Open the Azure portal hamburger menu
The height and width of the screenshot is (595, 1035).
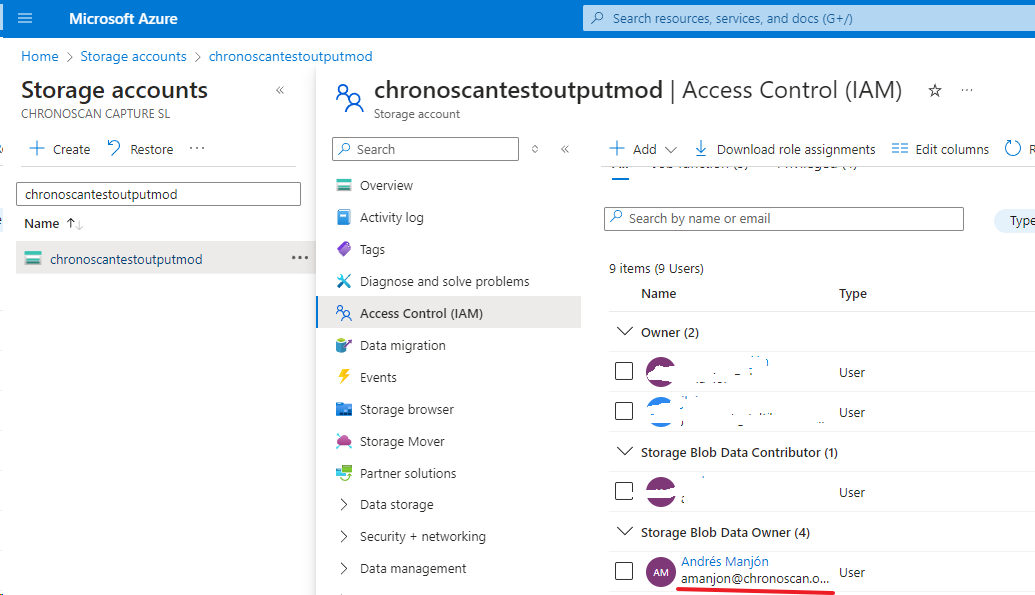(x=25, y=18)
